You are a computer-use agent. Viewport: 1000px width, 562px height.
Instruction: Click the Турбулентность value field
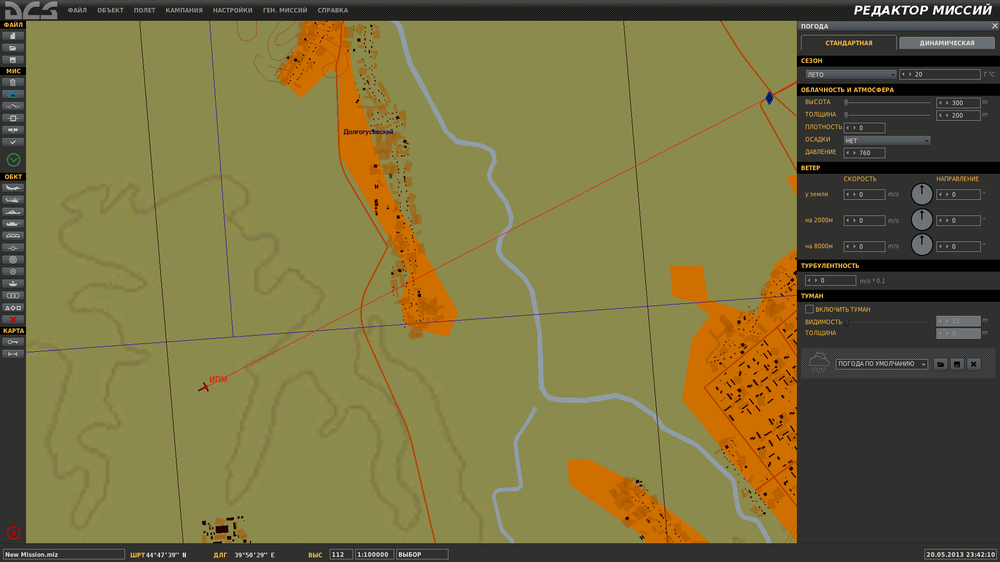(830, 281)
